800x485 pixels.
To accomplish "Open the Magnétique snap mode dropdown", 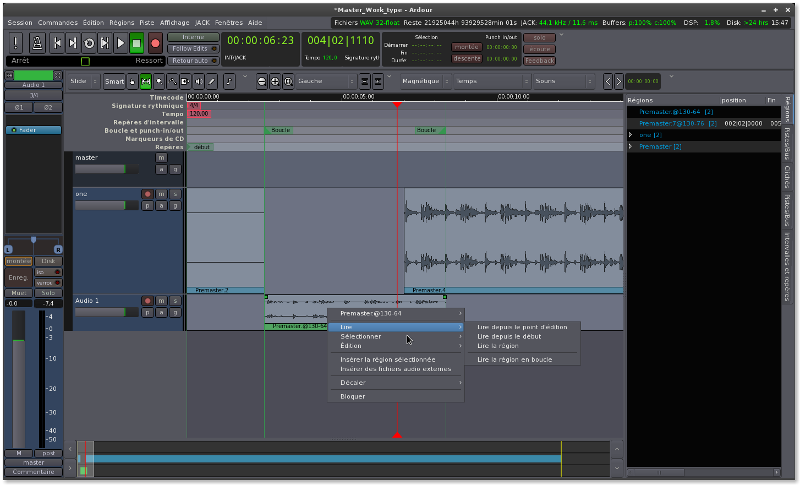I will [x=424, y=81].
